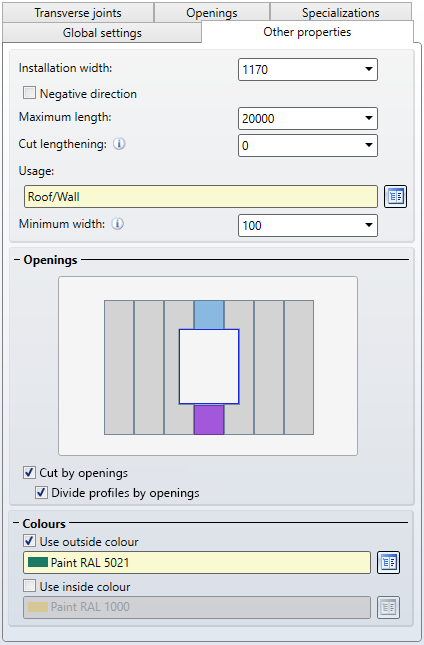Uncheck Divide profiles by openings
Screen dimensions: 424x645
pyautogui.click(x=41, y=492)
